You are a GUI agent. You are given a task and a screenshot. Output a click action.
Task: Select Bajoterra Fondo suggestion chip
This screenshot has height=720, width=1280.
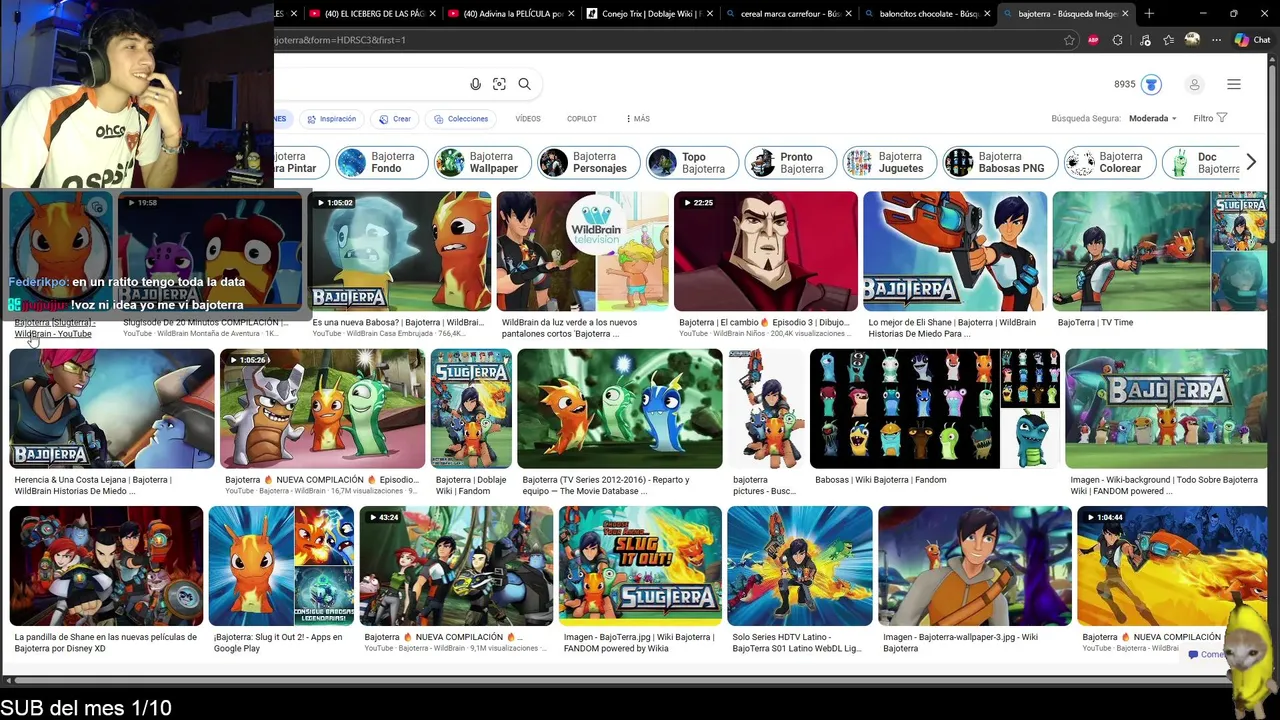(x=381, y=162)
